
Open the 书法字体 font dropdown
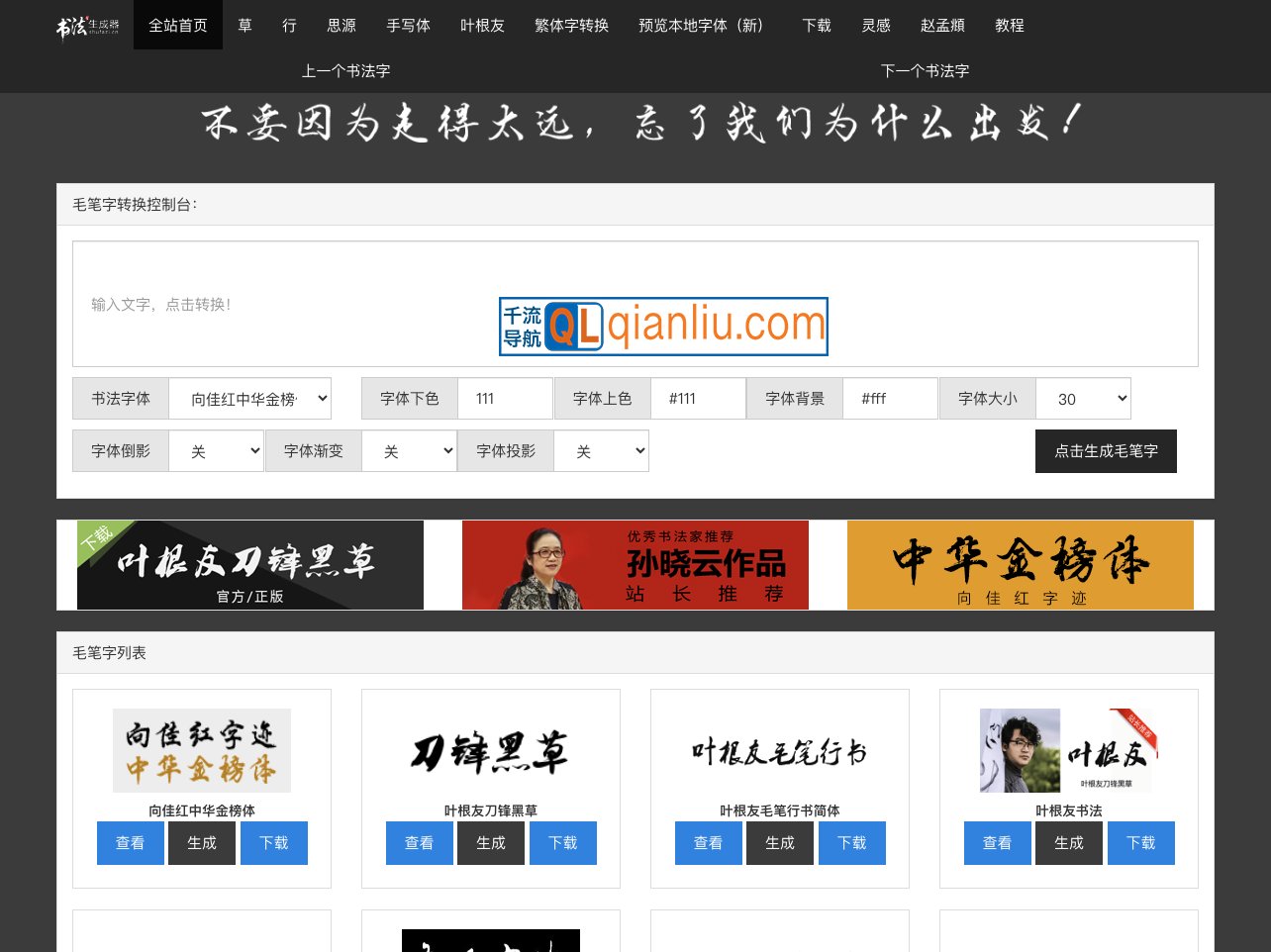coord(249,398)
